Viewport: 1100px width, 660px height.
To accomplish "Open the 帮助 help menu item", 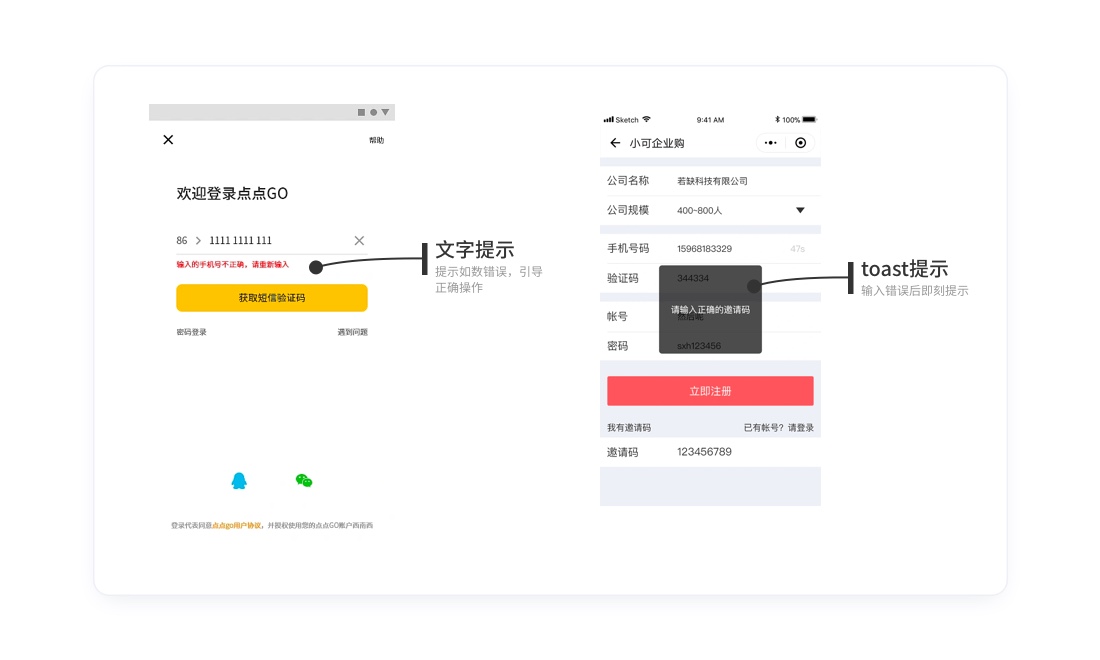I will pos(376,141).
